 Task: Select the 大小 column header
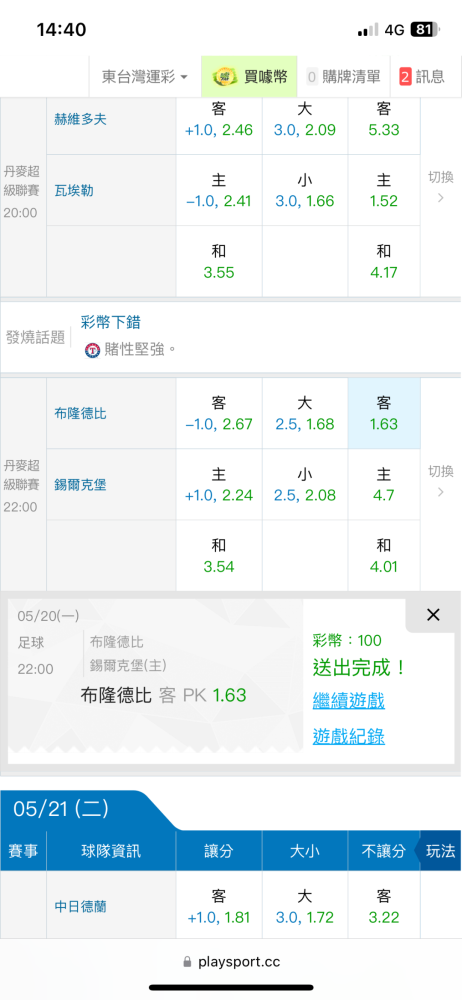304,851
